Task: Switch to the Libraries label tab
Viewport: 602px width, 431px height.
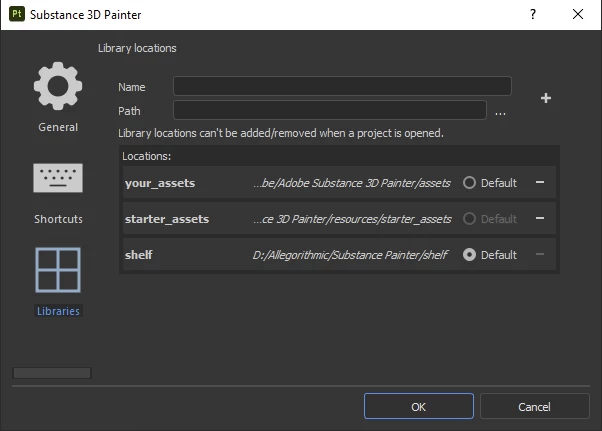Action: click(x=58, y=311)
